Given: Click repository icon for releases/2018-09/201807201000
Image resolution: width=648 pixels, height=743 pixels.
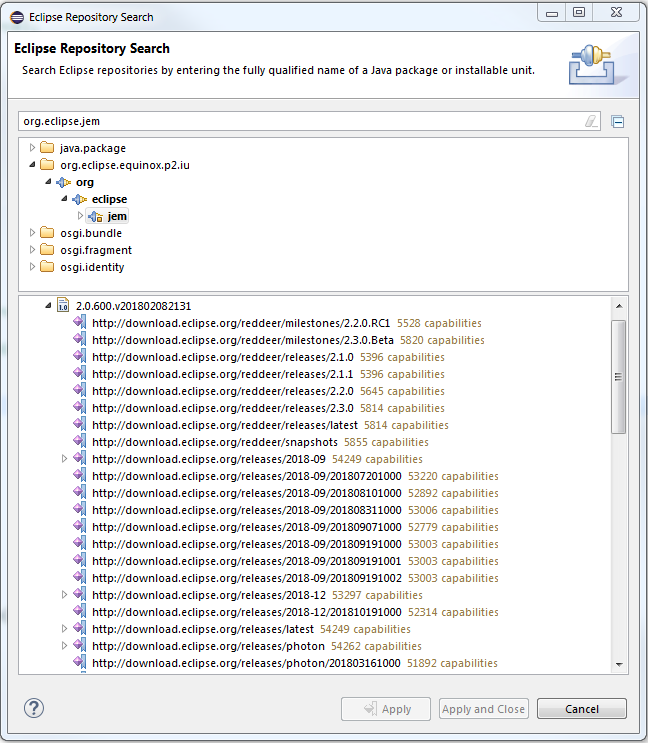Looking at the screenshot, I should [x=80, y=476].
